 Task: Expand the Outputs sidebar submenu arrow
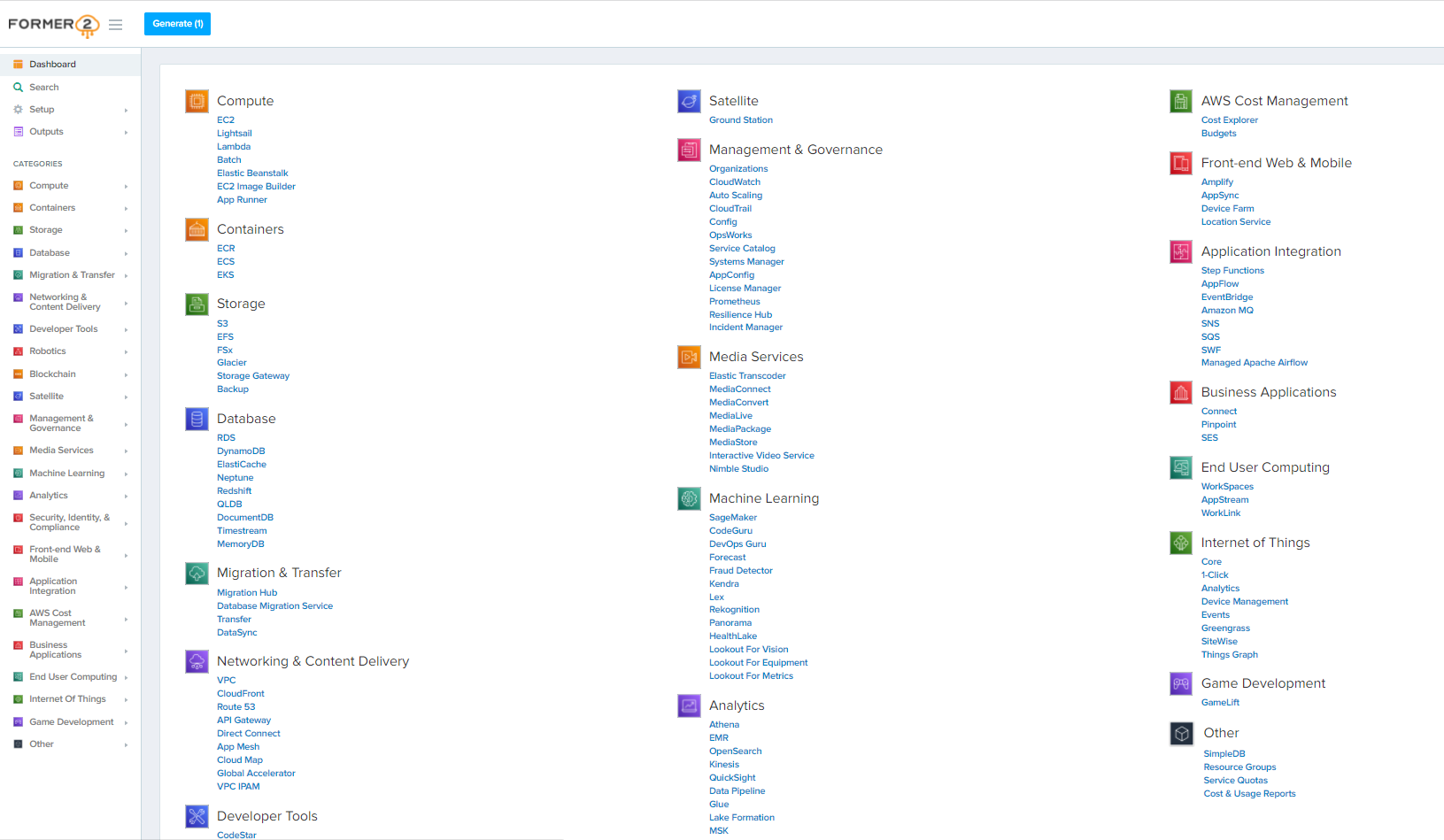point(126,133)
